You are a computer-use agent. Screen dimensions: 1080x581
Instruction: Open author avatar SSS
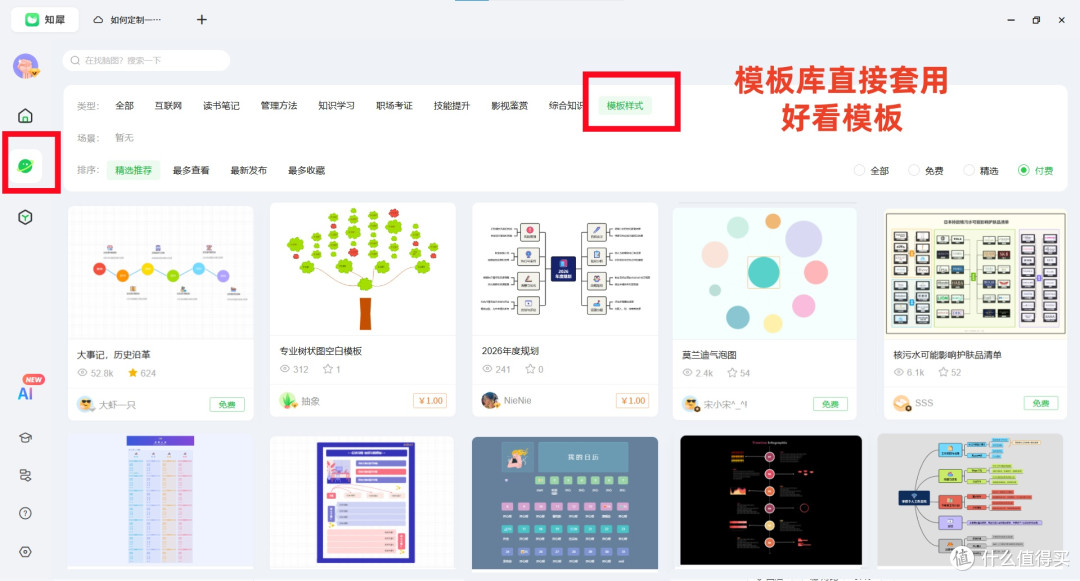point(902,403)
